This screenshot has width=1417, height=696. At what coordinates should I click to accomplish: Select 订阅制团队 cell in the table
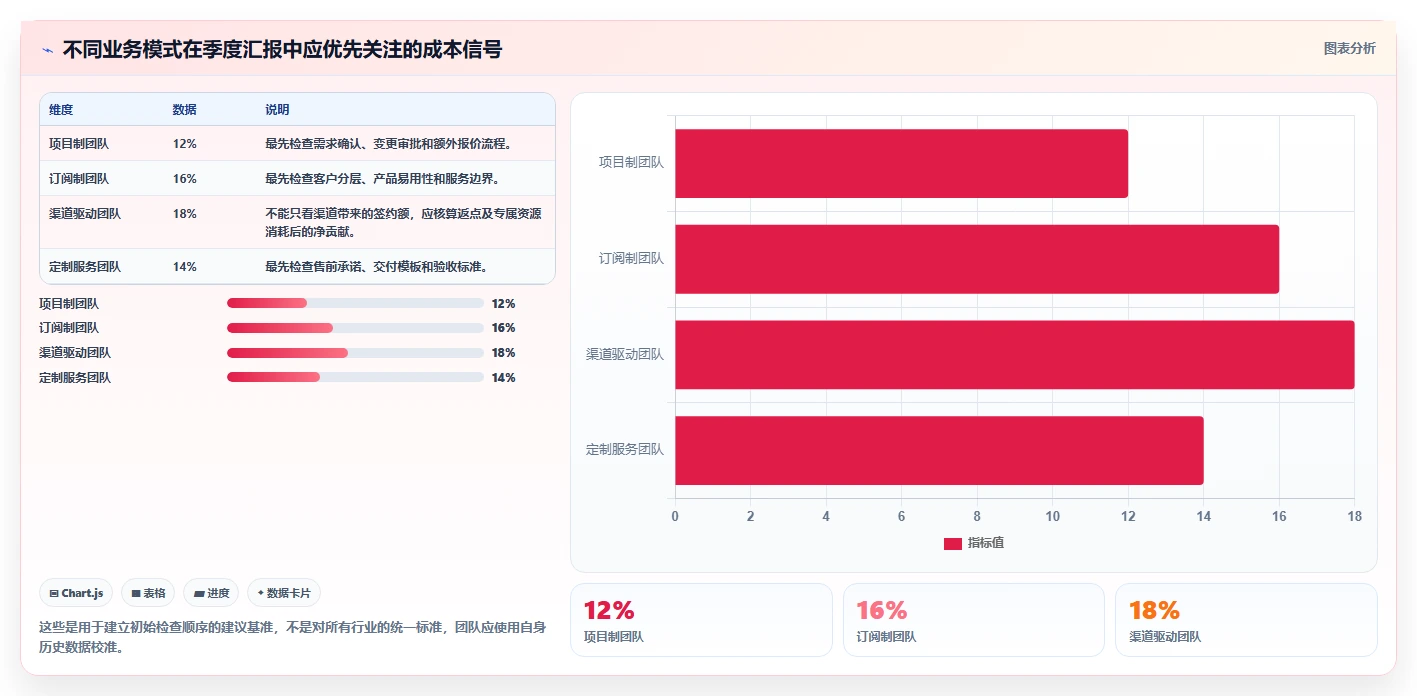pos(79,178)
